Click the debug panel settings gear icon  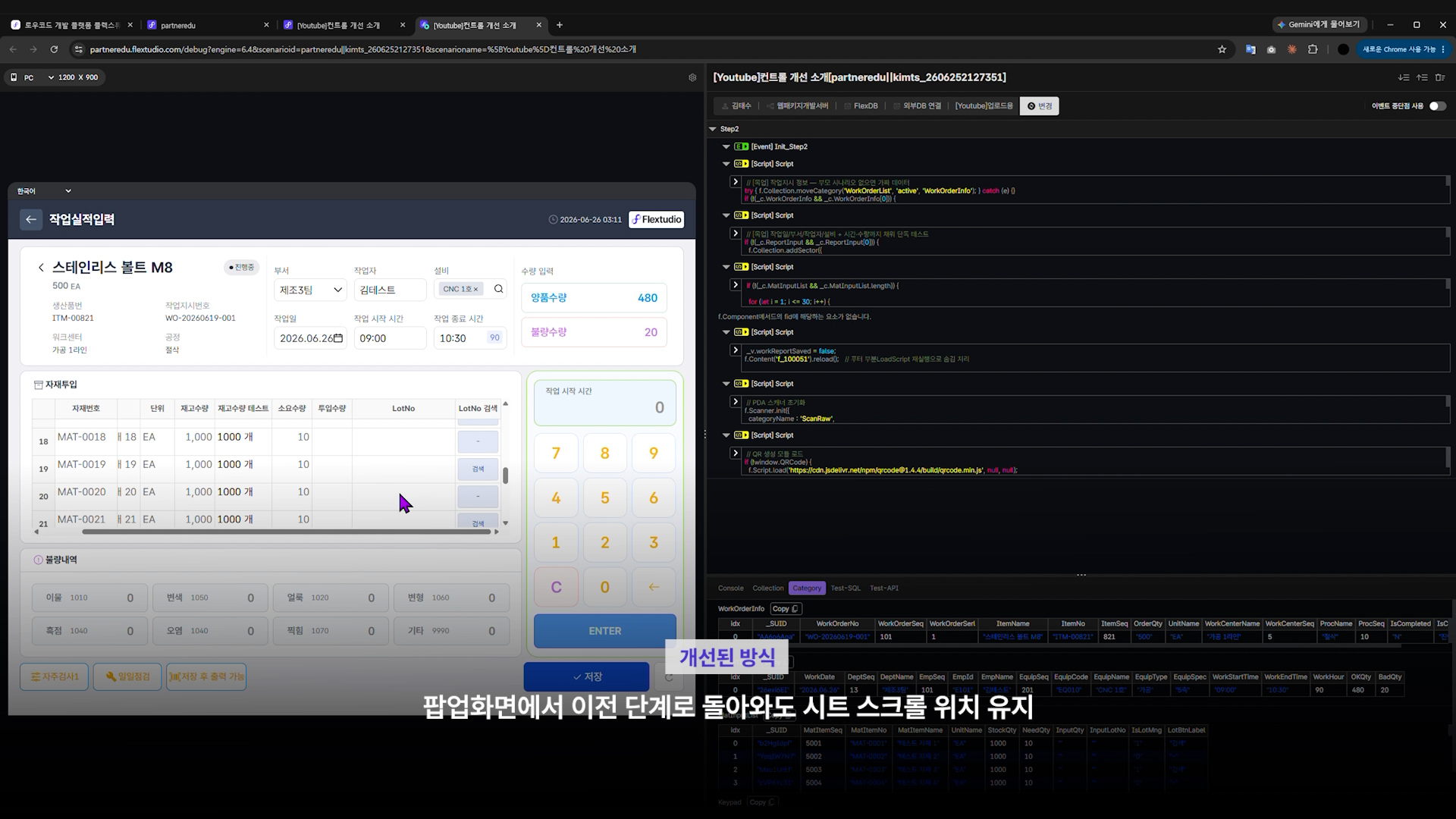coord(692,77)
